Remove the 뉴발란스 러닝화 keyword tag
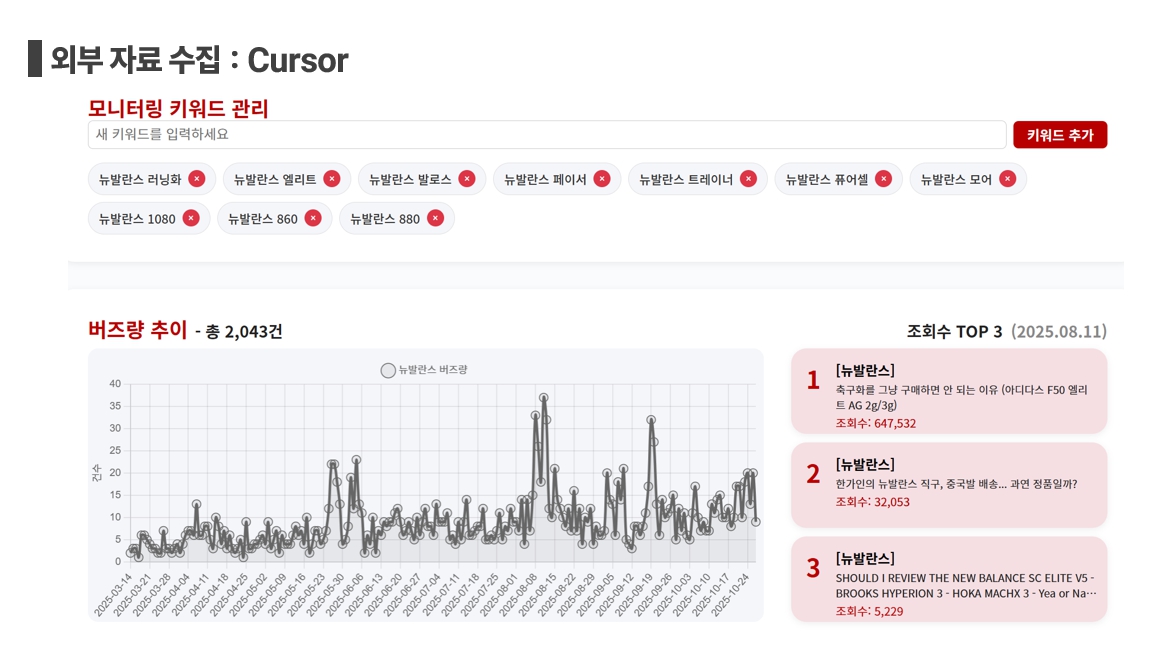The height and width of the screenshot is (648, 1149). [196, 179]
